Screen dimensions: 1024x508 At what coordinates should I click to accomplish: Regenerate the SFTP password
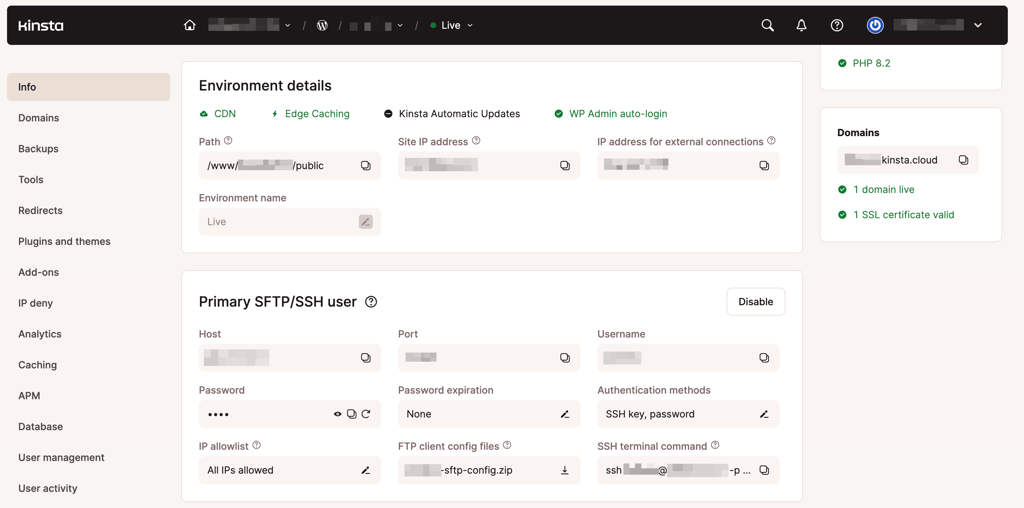366,414
